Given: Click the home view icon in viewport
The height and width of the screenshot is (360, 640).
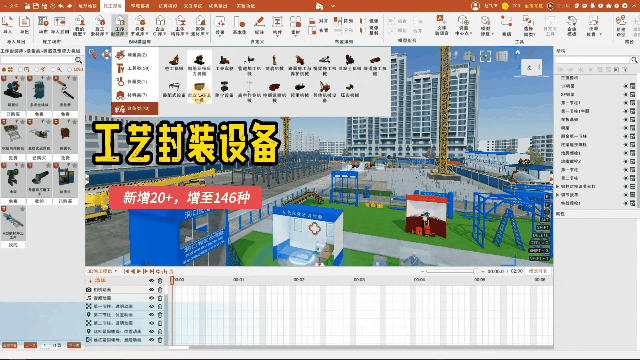Looking at the screenshot, I should click(518, 53).
